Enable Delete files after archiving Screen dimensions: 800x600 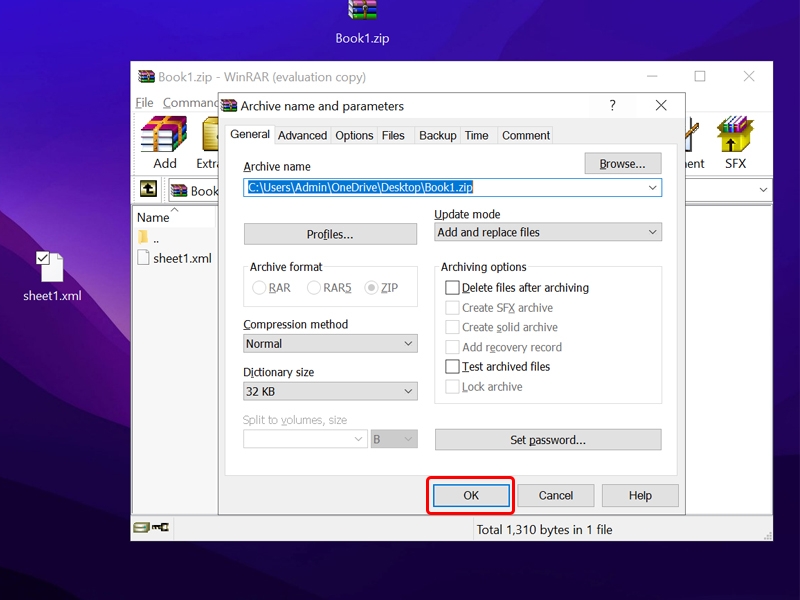coord(453,288)
